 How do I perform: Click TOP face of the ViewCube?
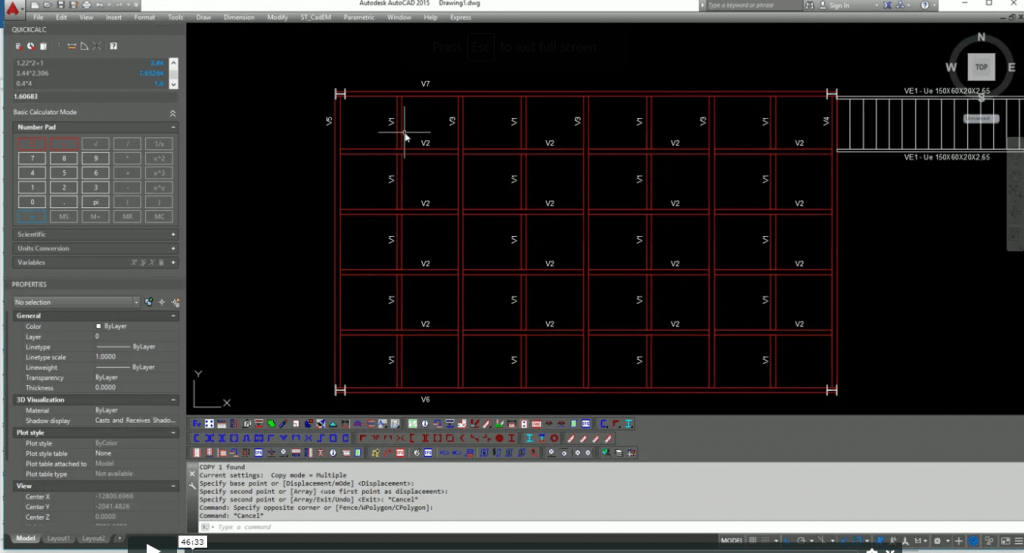981,67
